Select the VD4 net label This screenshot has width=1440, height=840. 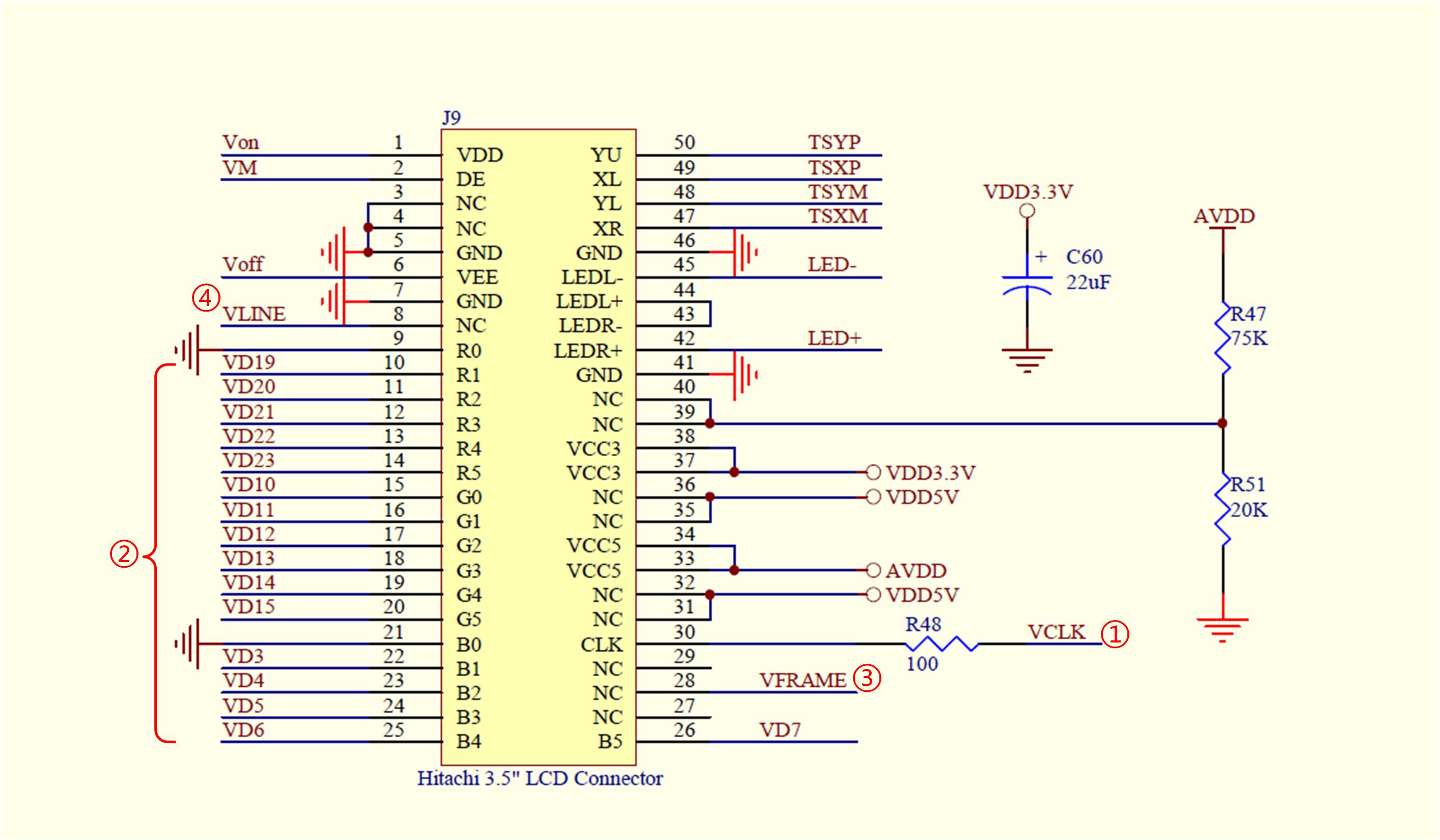[x=243, y=681]
